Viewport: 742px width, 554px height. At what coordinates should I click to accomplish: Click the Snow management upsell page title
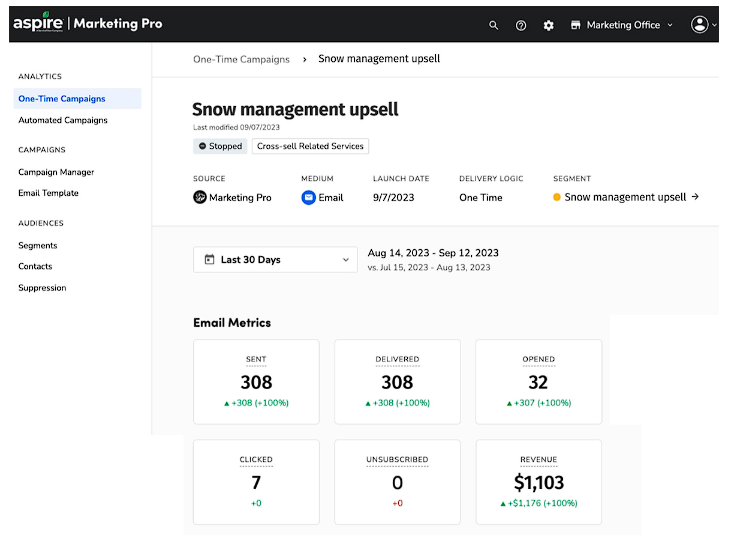(295, 109)
